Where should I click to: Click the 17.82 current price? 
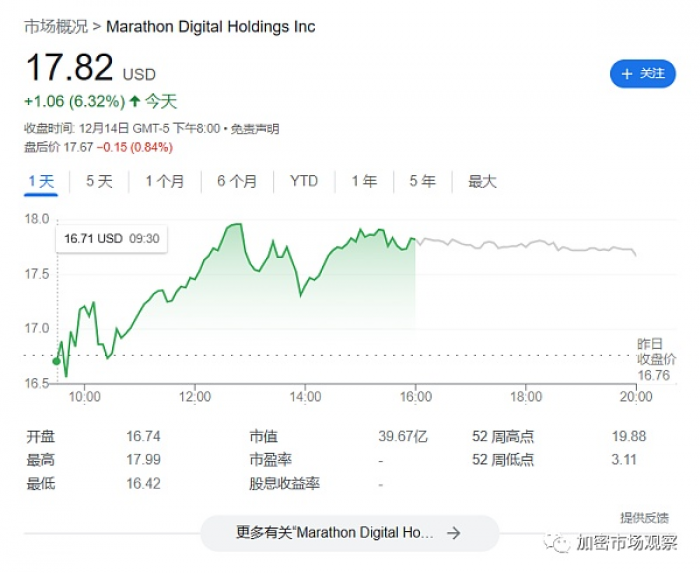[x=70, y=67]
